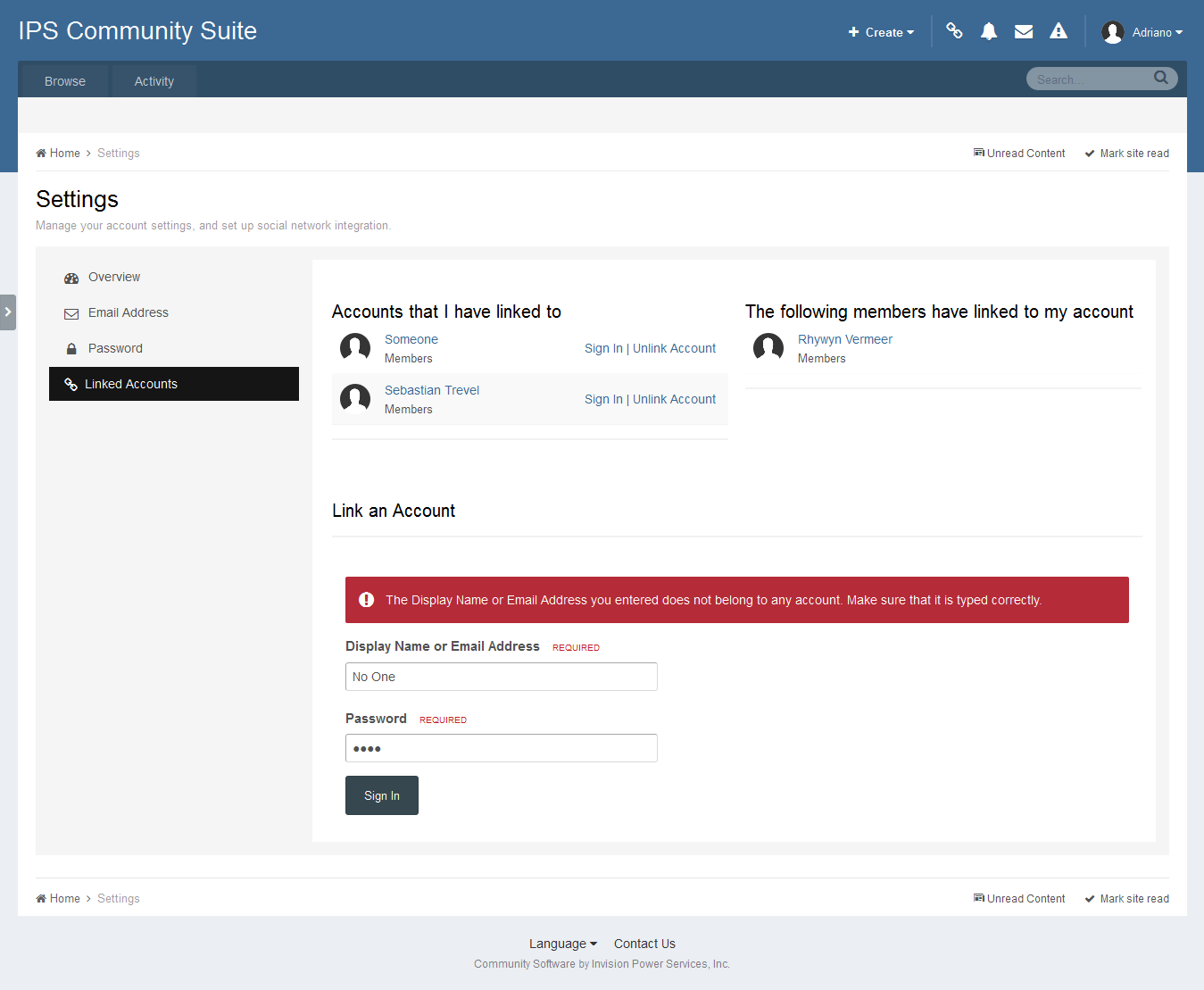Image resolution: width=1204 pixels, height=990 pixels.
Task: Go to Home via top breadcrumb
Action: pyautogui.click(x=58, y=154)
